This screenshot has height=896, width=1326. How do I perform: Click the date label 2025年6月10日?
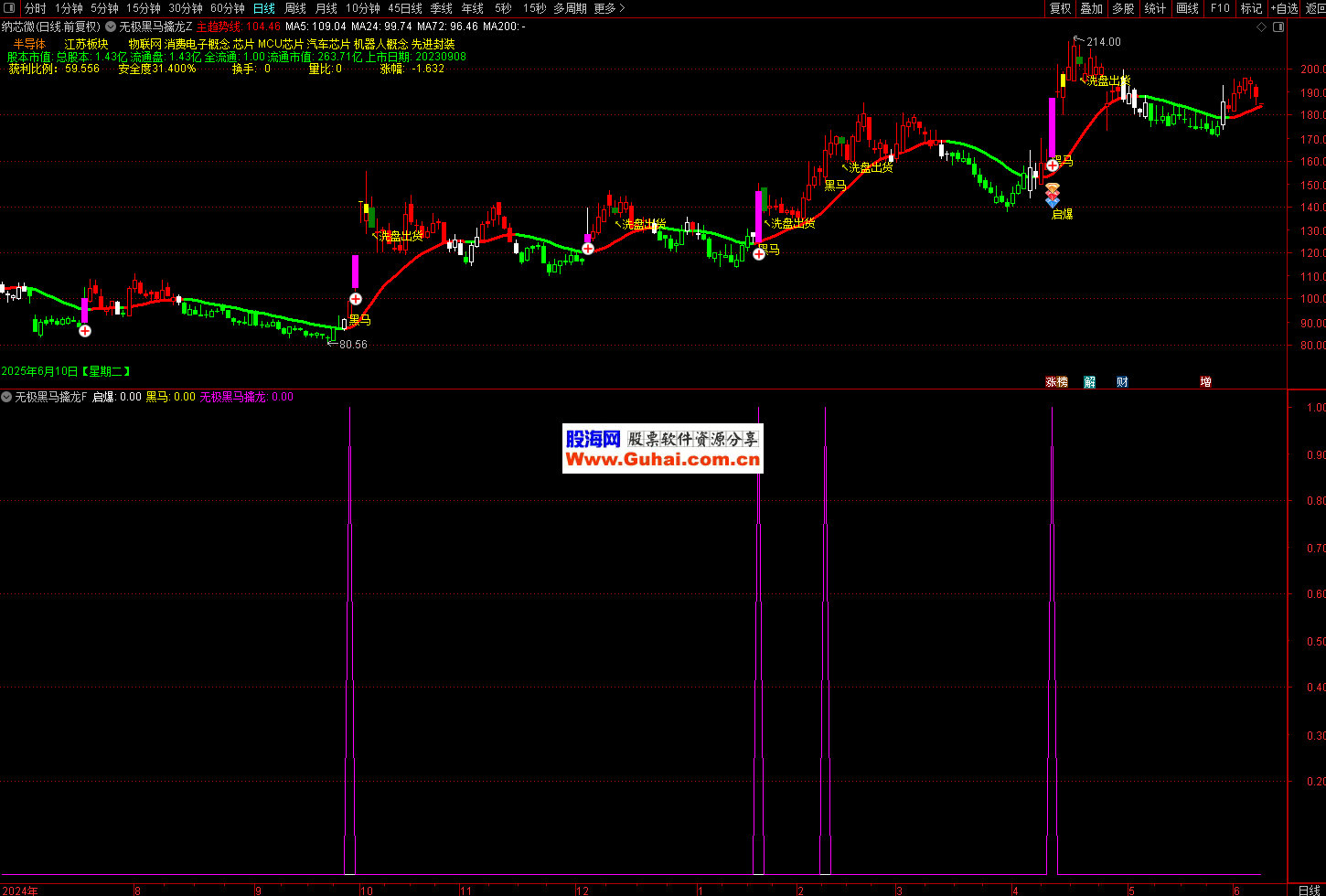39,371
